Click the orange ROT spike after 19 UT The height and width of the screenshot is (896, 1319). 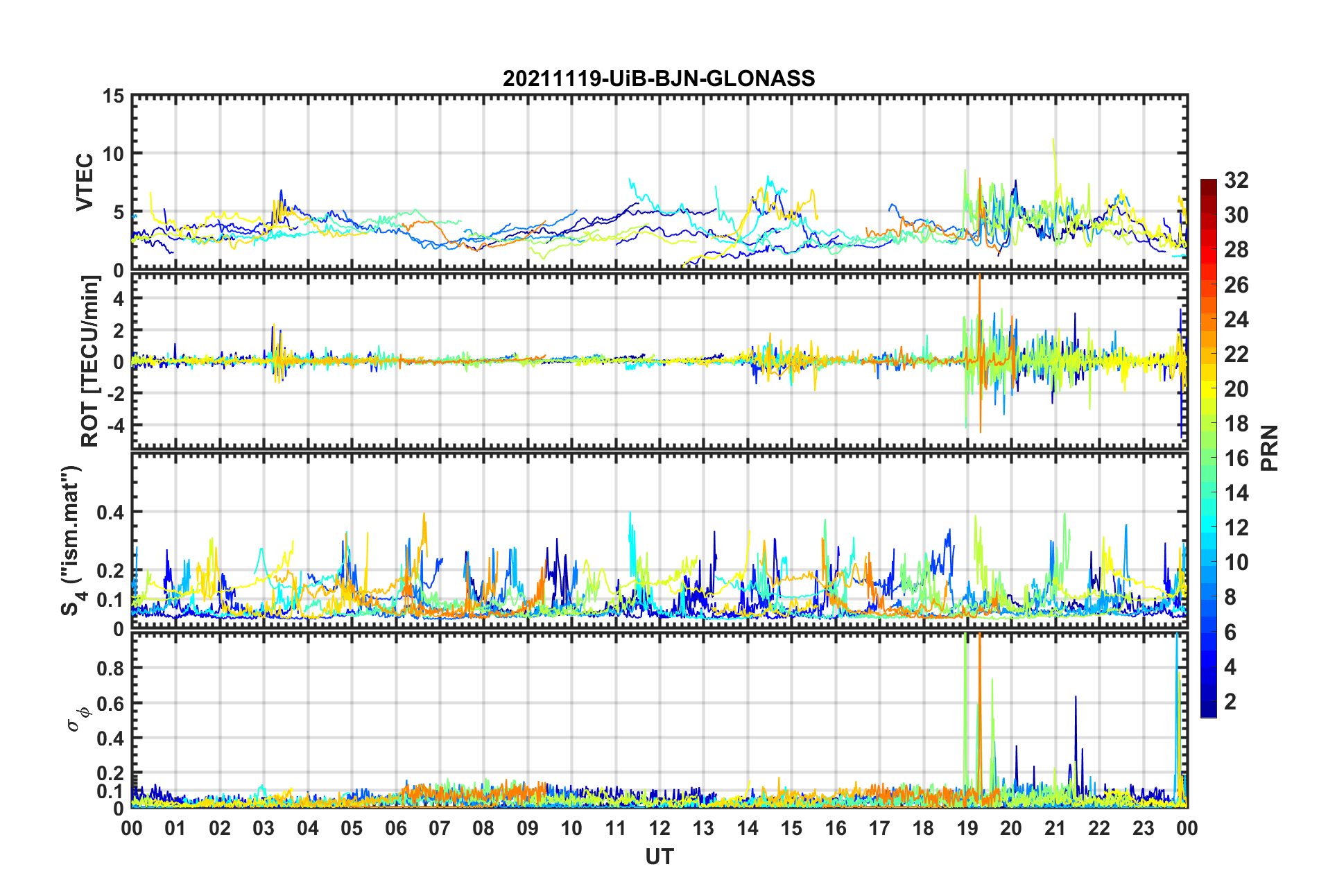[x=980, y=354]
